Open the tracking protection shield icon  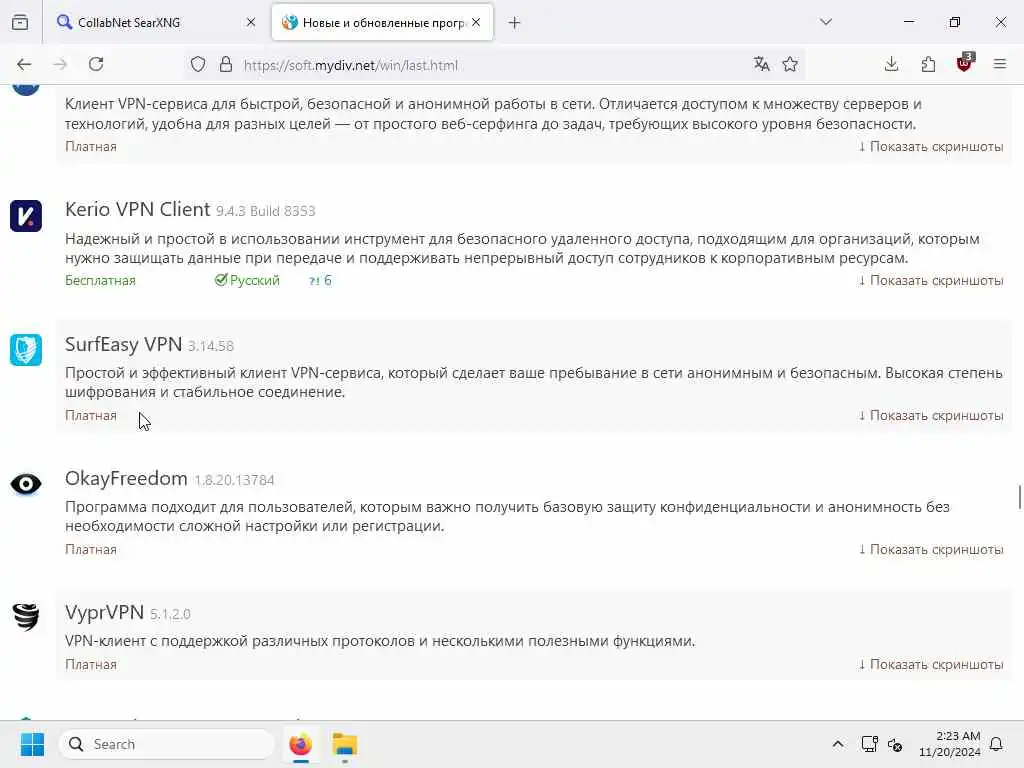(198, 65)
